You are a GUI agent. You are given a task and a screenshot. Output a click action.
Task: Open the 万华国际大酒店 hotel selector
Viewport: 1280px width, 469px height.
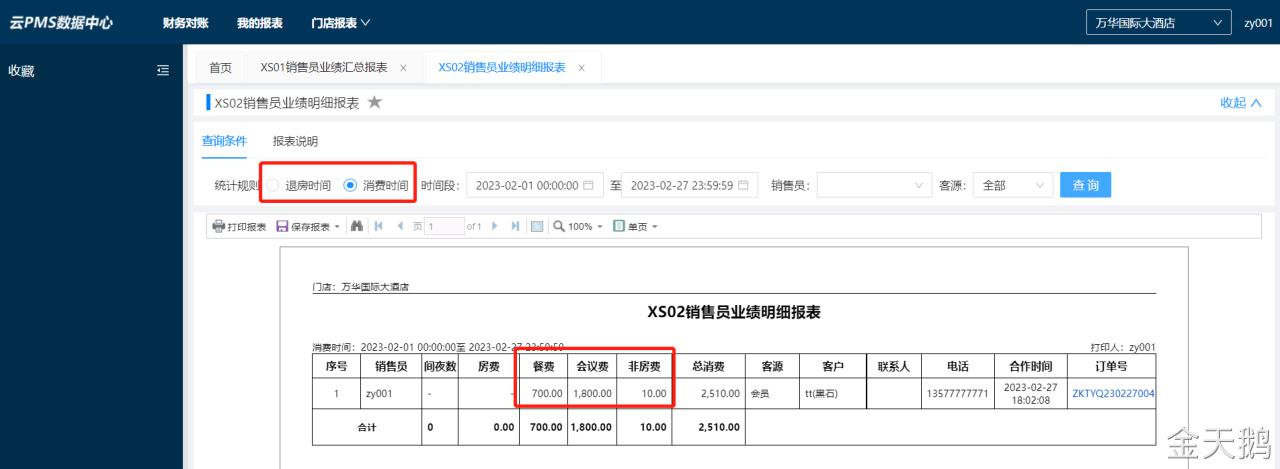[1158, 22]
